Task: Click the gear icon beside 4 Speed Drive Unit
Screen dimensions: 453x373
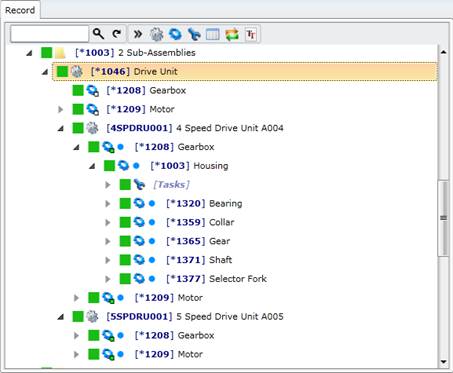Action: [92, 128]
